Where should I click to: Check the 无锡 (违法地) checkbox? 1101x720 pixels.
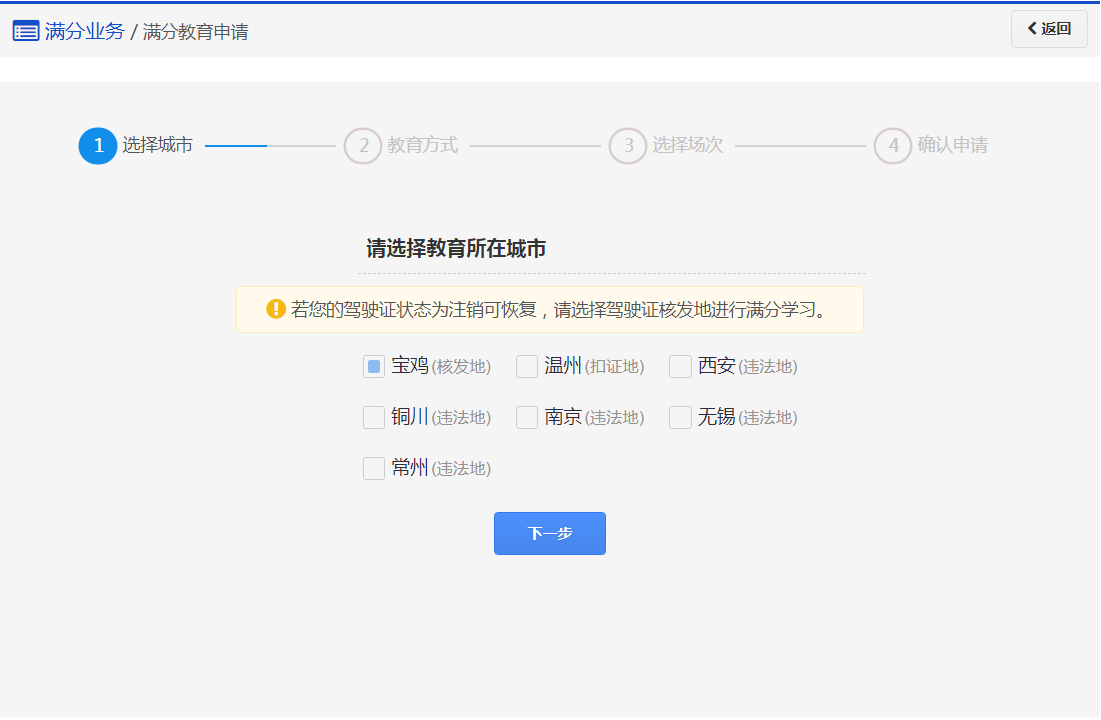tap(680, 418)
